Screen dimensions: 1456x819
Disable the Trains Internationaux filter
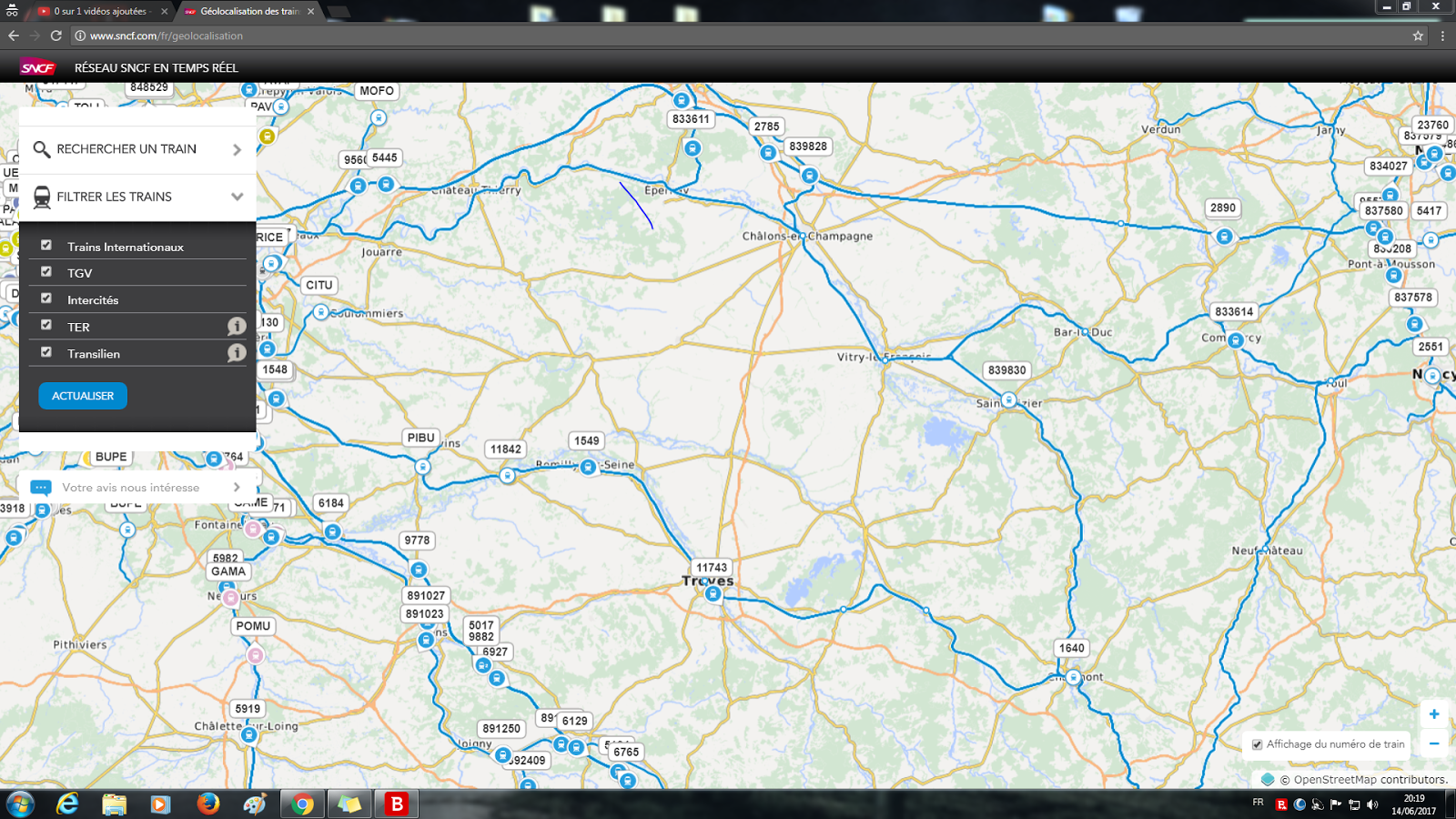45,245
